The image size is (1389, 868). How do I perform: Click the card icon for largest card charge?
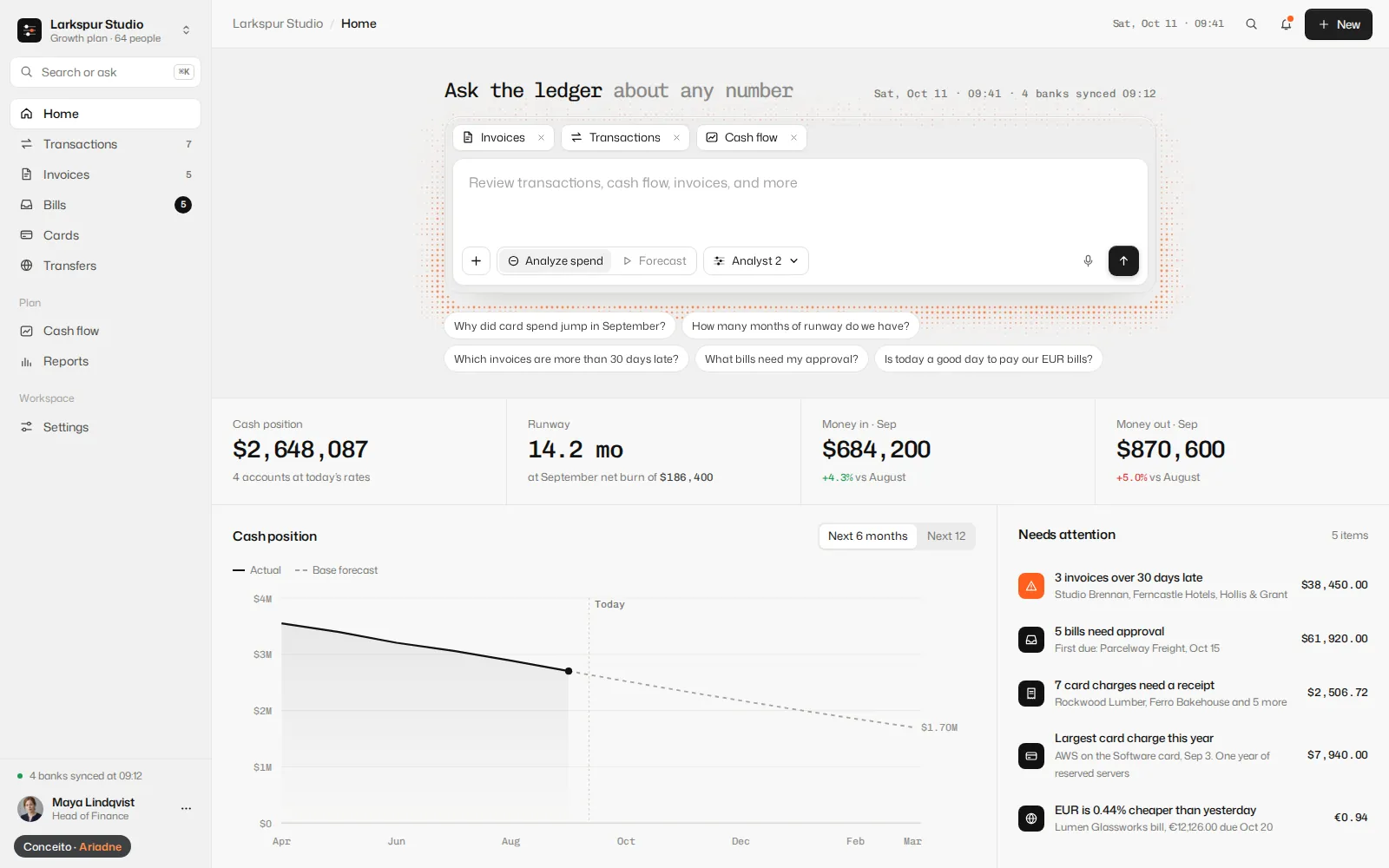(1031, 756)
